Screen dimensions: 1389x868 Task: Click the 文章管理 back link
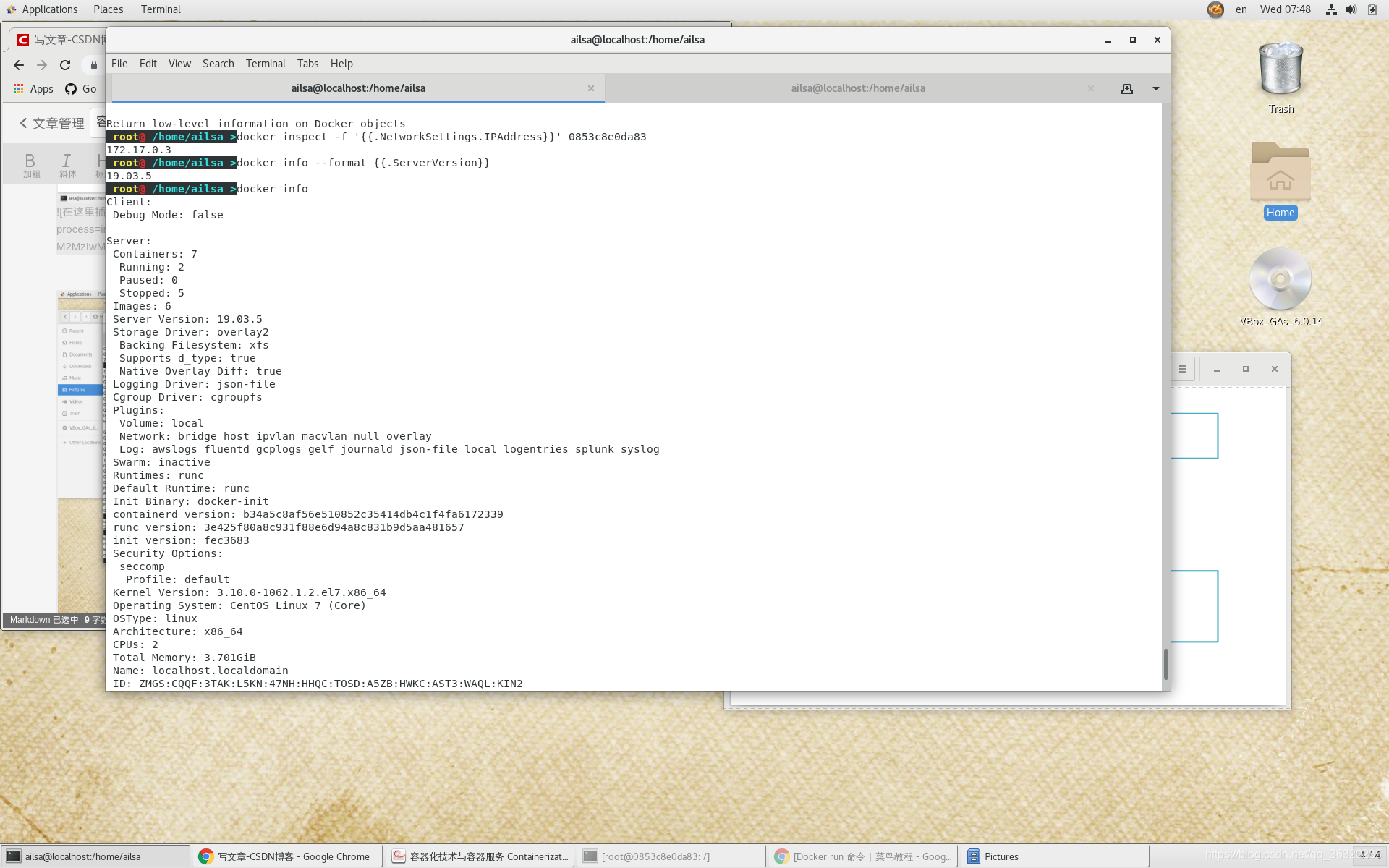click(51, 124)
